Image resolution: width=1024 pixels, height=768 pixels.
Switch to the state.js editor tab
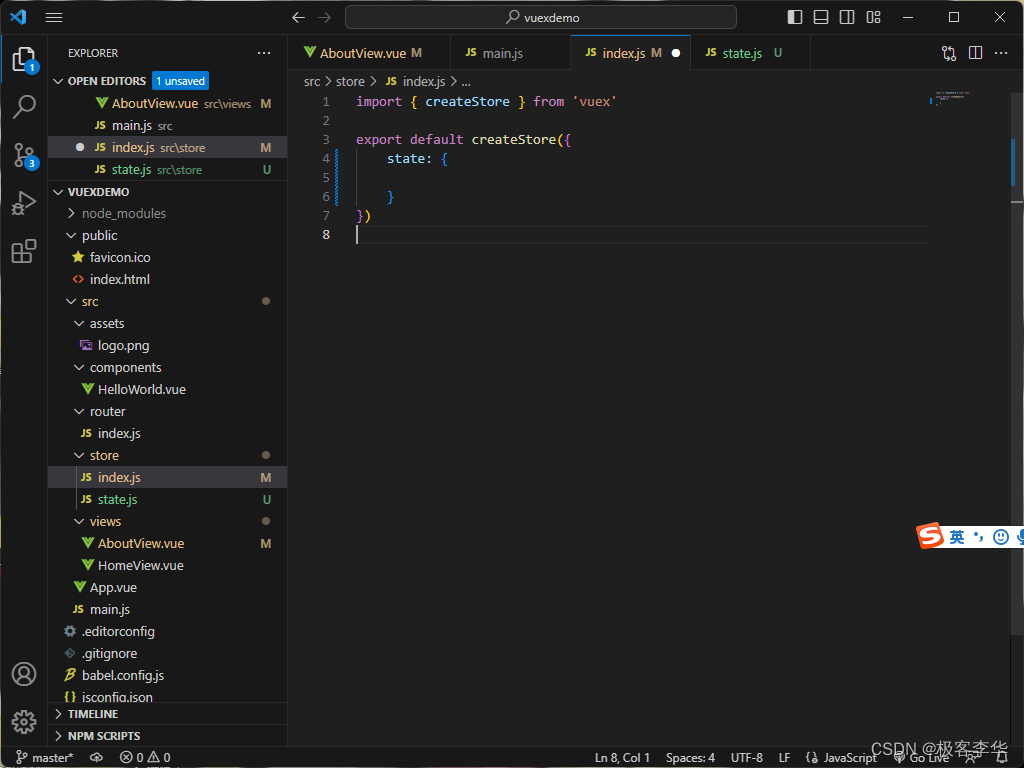742,53
